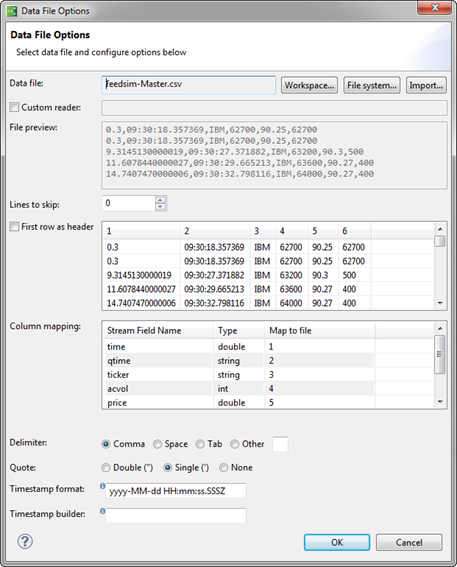This screenshot has width=457, height=567.
Task: Check First row as header
Action: tap(14, 226)
